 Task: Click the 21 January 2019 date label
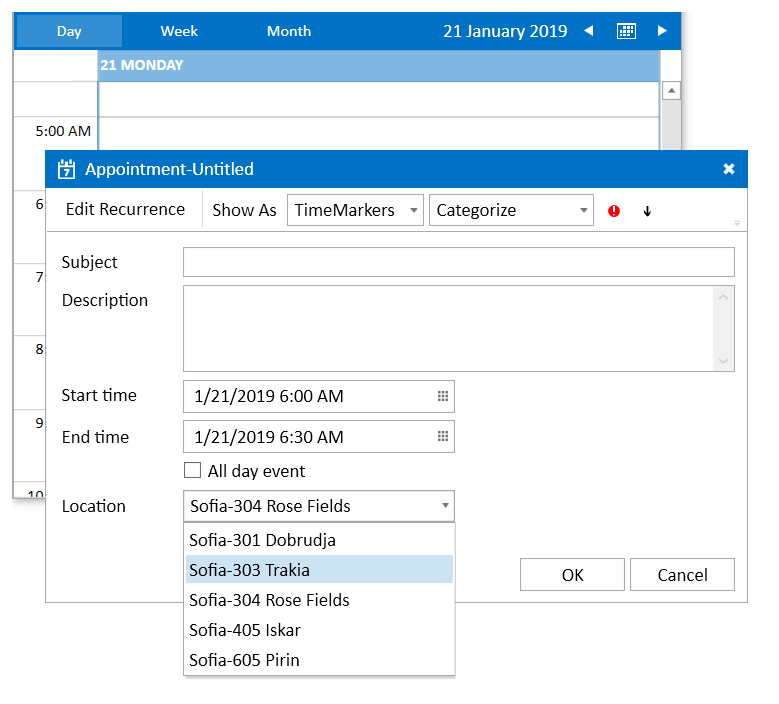(505, 31)
